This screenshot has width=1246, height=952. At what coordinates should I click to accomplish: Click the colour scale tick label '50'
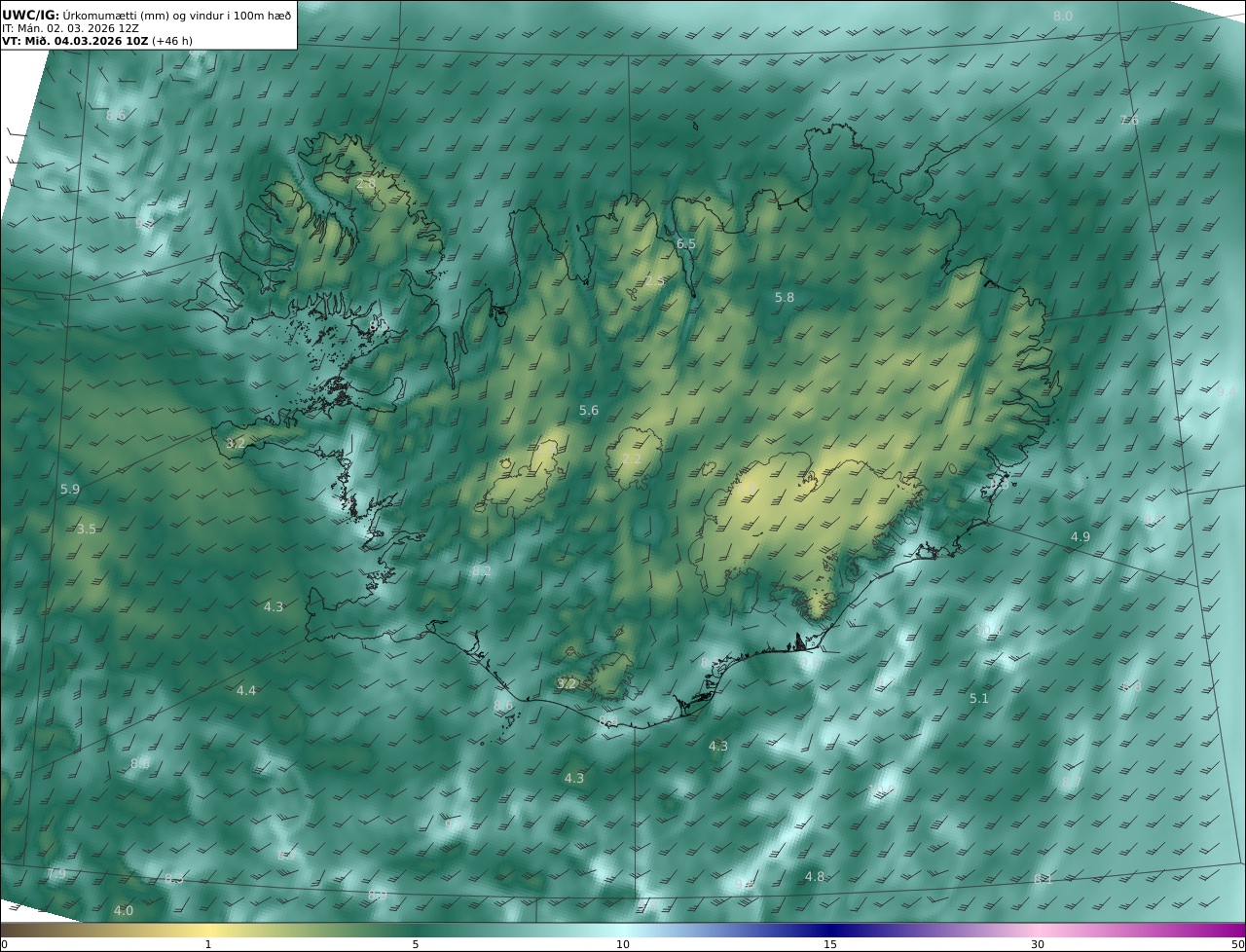click(x=1238, y=944)
